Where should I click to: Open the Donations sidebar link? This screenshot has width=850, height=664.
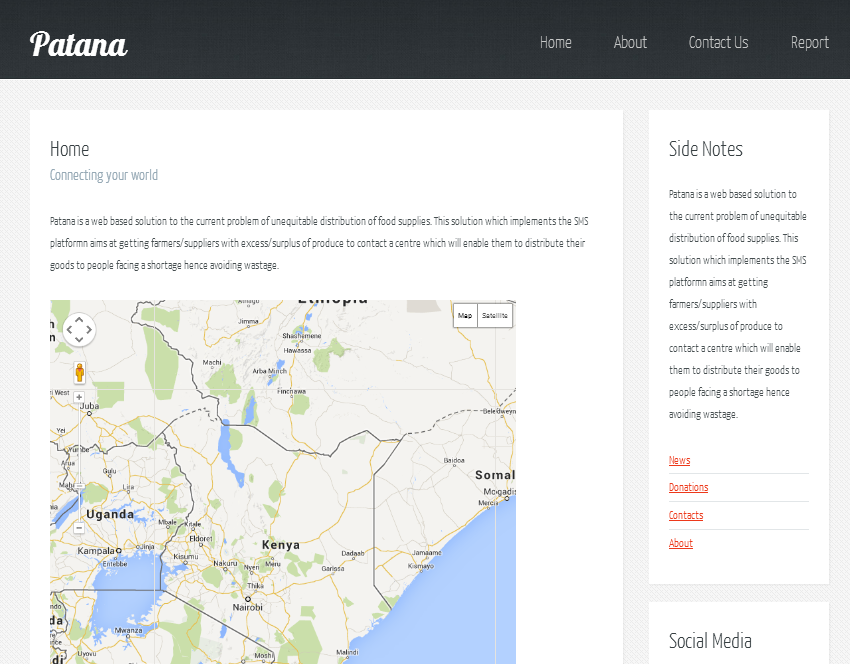click(688, 487)
